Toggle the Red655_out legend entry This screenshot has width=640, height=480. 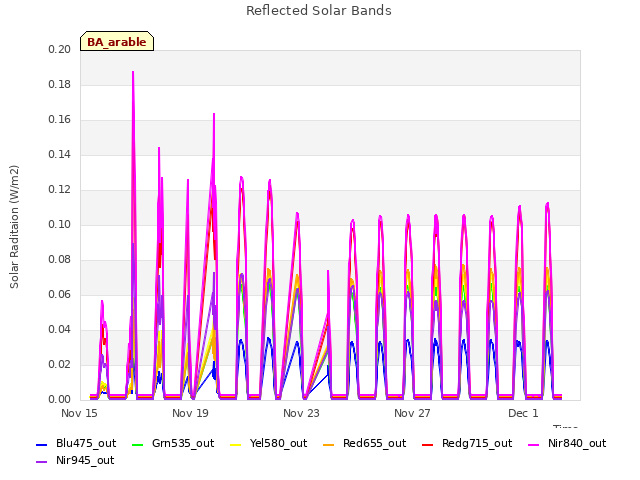coord(364,443)
